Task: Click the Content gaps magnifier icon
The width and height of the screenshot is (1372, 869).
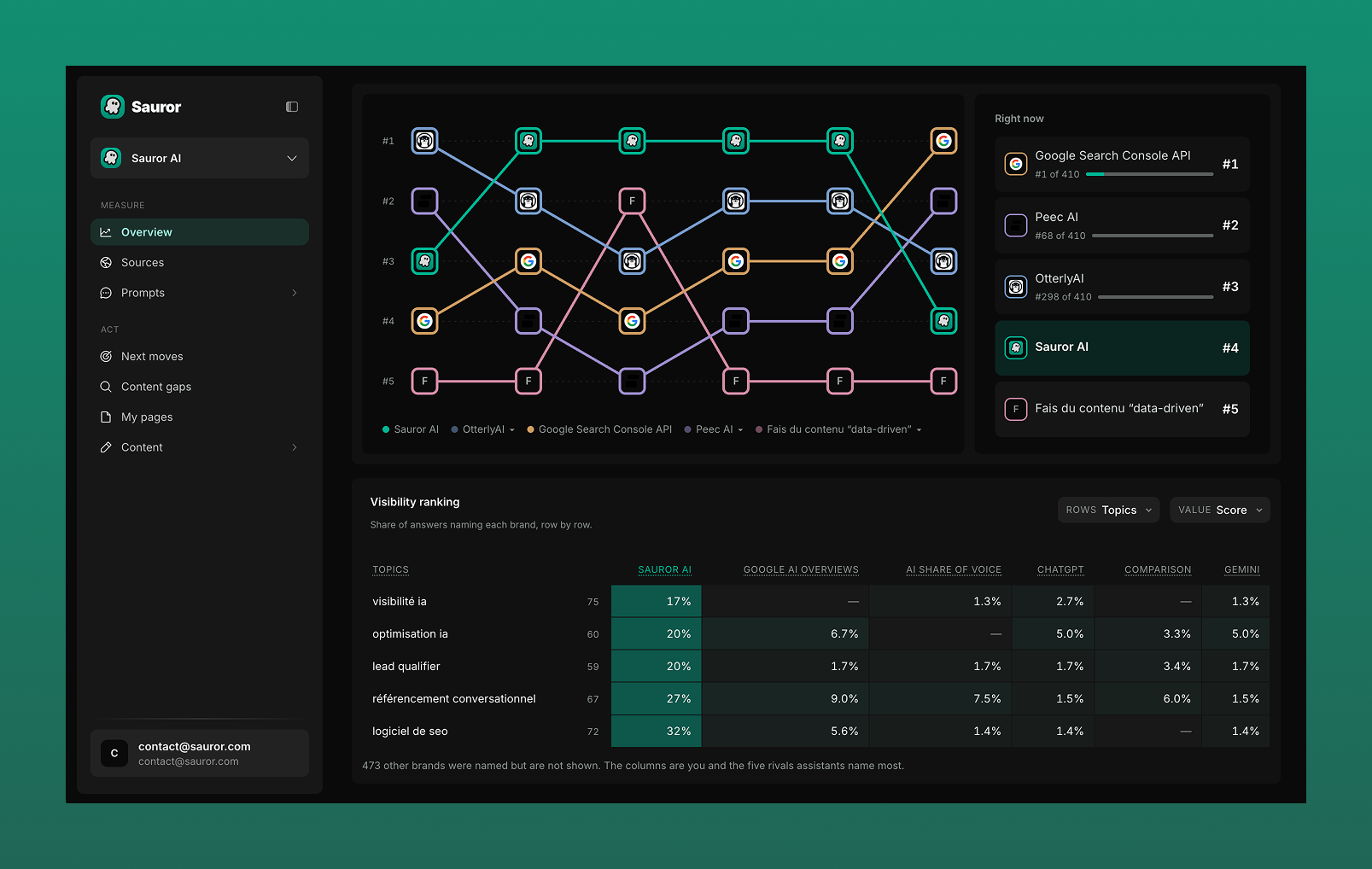Action: pyautogui.click(x=106, y=387)
